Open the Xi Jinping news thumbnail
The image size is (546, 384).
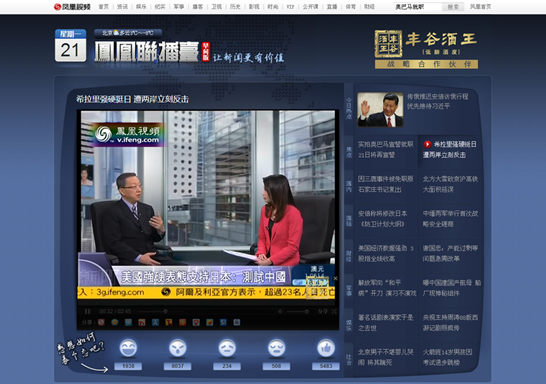tap(381, 109)
